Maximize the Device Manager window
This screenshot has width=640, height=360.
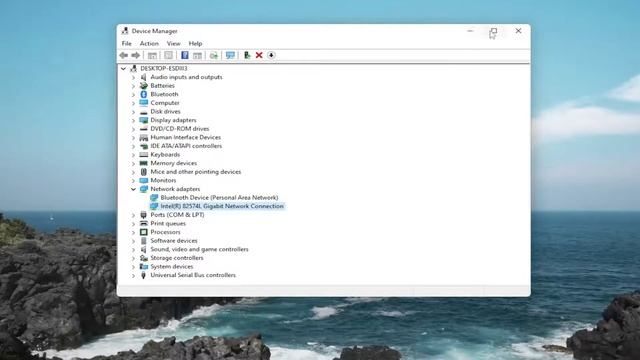[493, 31]
